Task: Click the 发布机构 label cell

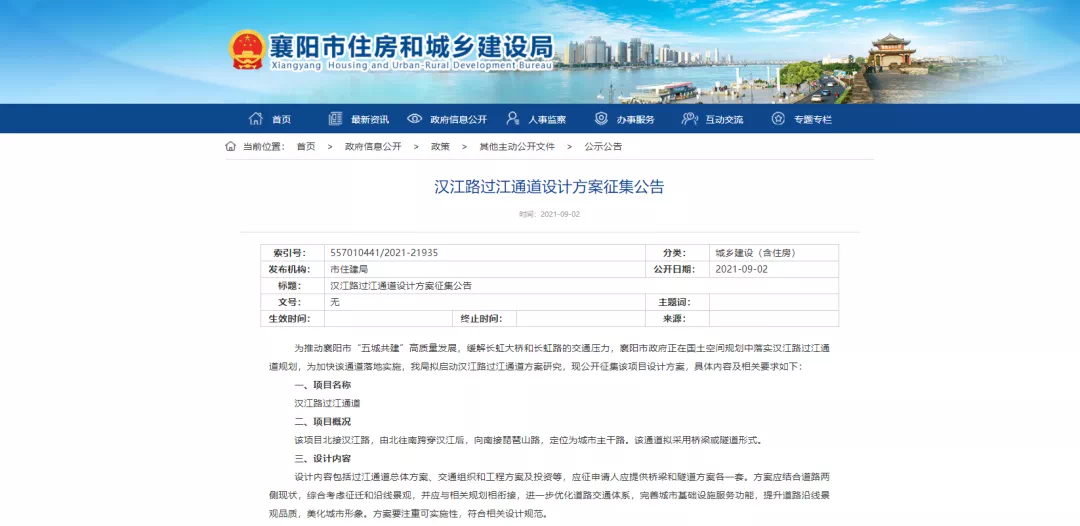Action: tap(292, 269)
